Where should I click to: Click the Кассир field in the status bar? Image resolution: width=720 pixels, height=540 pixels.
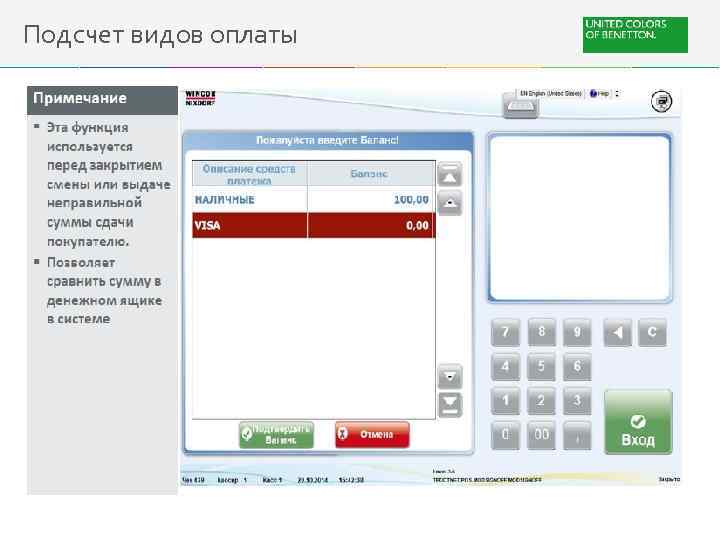(232, 480)
